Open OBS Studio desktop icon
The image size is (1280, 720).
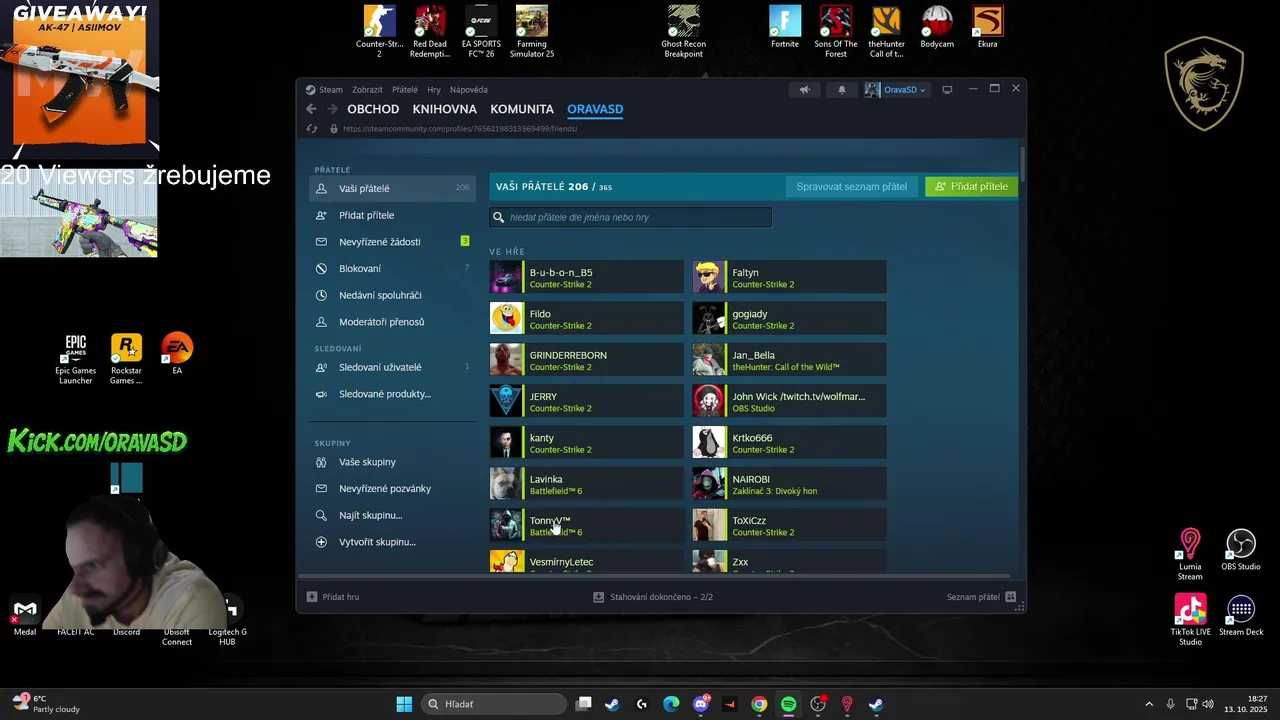pos(1241,550)
